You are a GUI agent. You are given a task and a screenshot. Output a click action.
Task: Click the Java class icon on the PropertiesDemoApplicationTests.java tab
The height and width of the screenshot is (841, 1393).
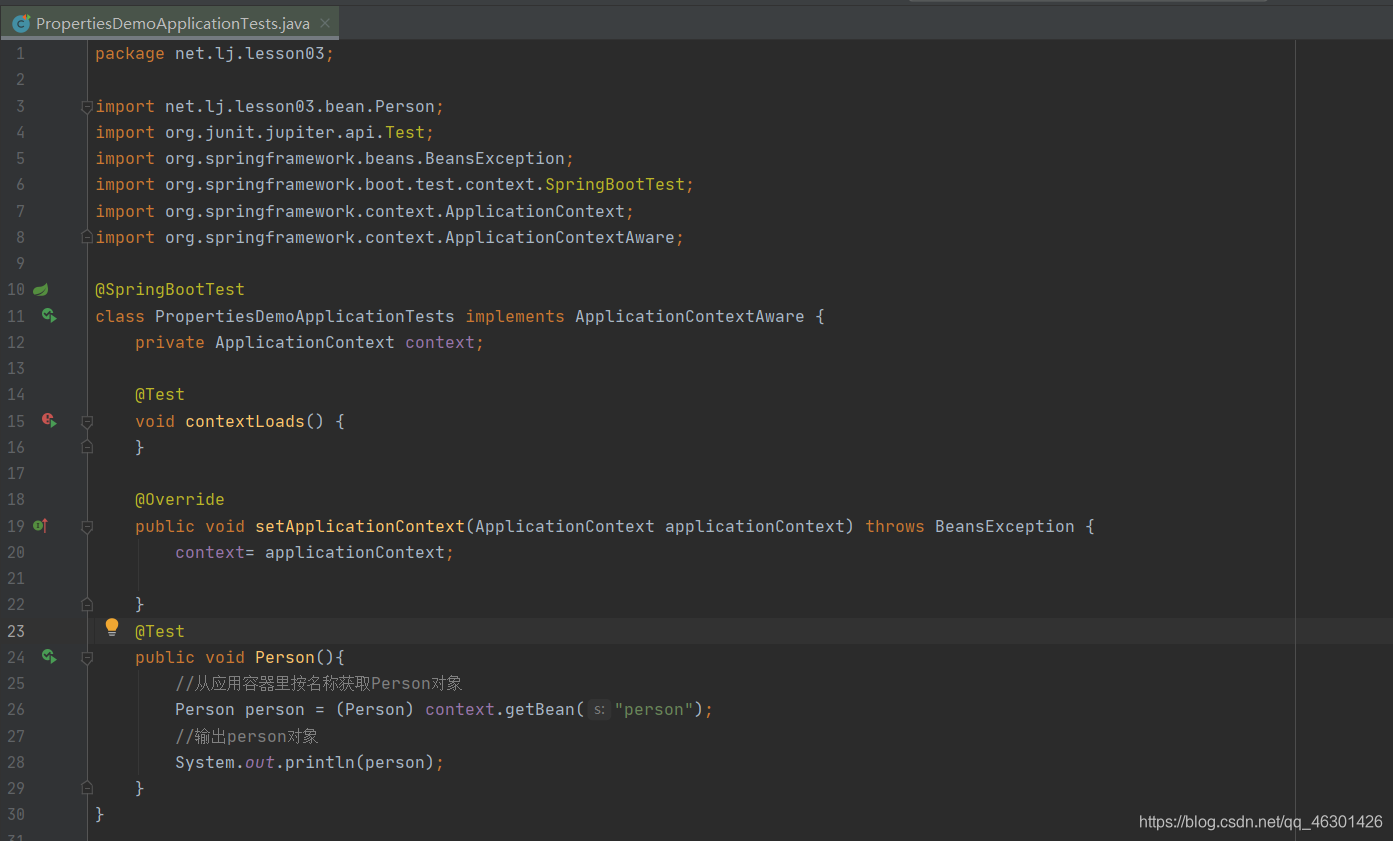[20, 23]
